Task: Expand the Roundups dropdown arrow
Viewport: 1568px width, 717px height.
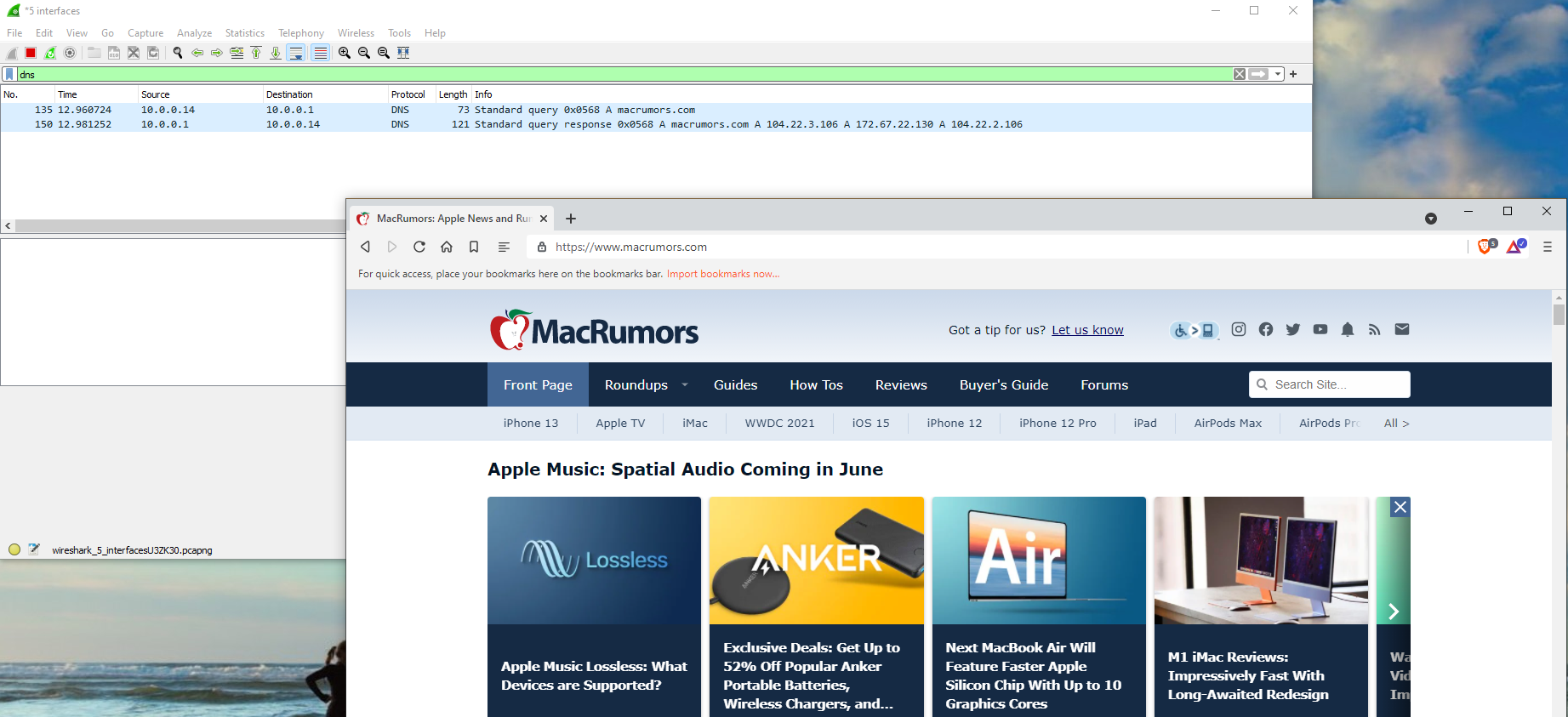Action: (685, 384)
